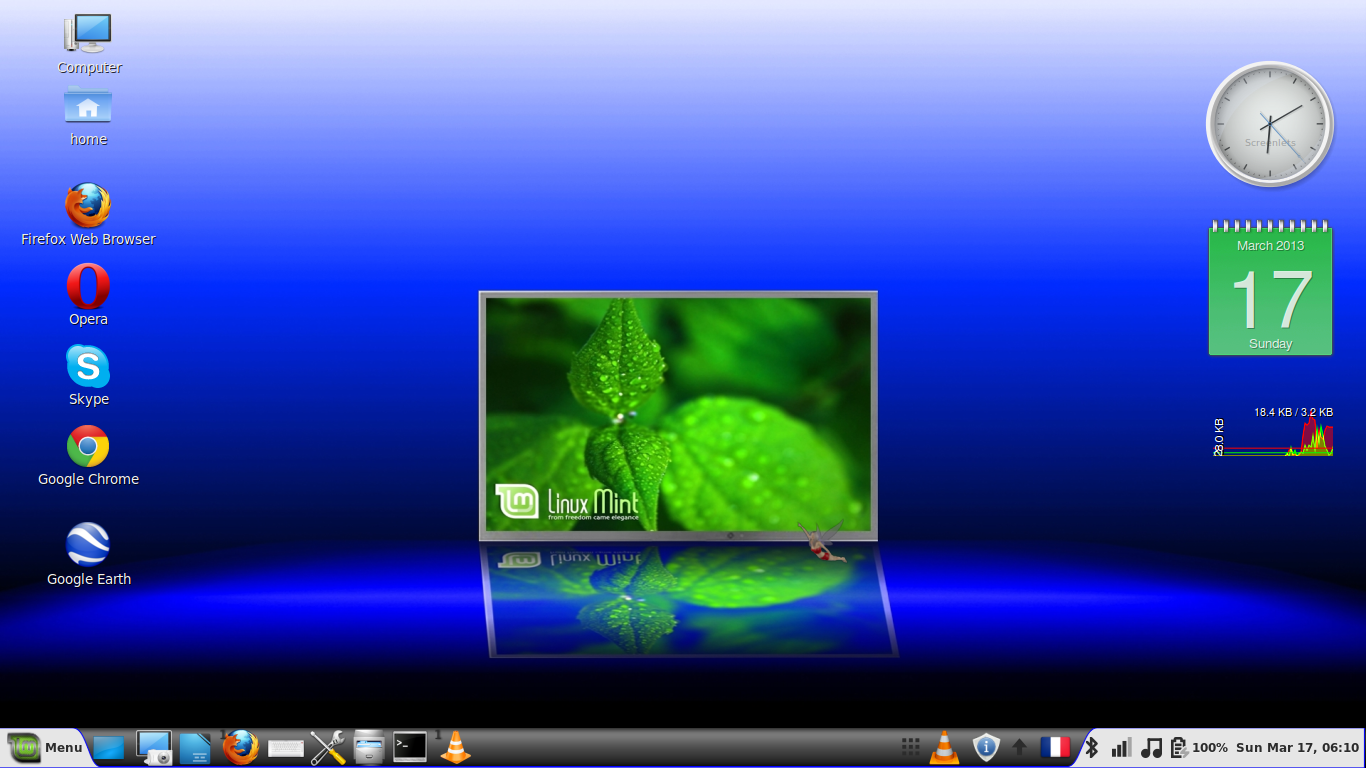Open the music note sound applet
Image resolution: width=1366 pixels, height=768 pixels.
pos(1152,747)
